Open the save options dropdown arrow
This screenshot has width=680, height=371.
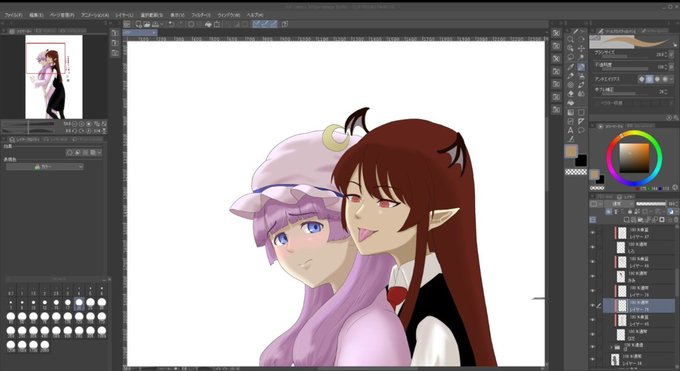pos(162,24)
